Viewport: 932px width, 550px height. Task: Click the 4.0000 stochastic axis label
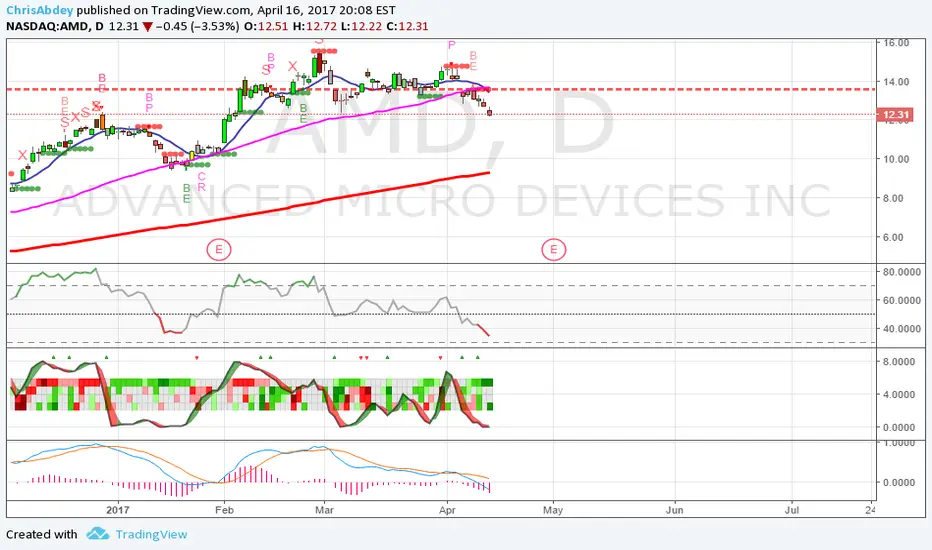coord(899,394)
